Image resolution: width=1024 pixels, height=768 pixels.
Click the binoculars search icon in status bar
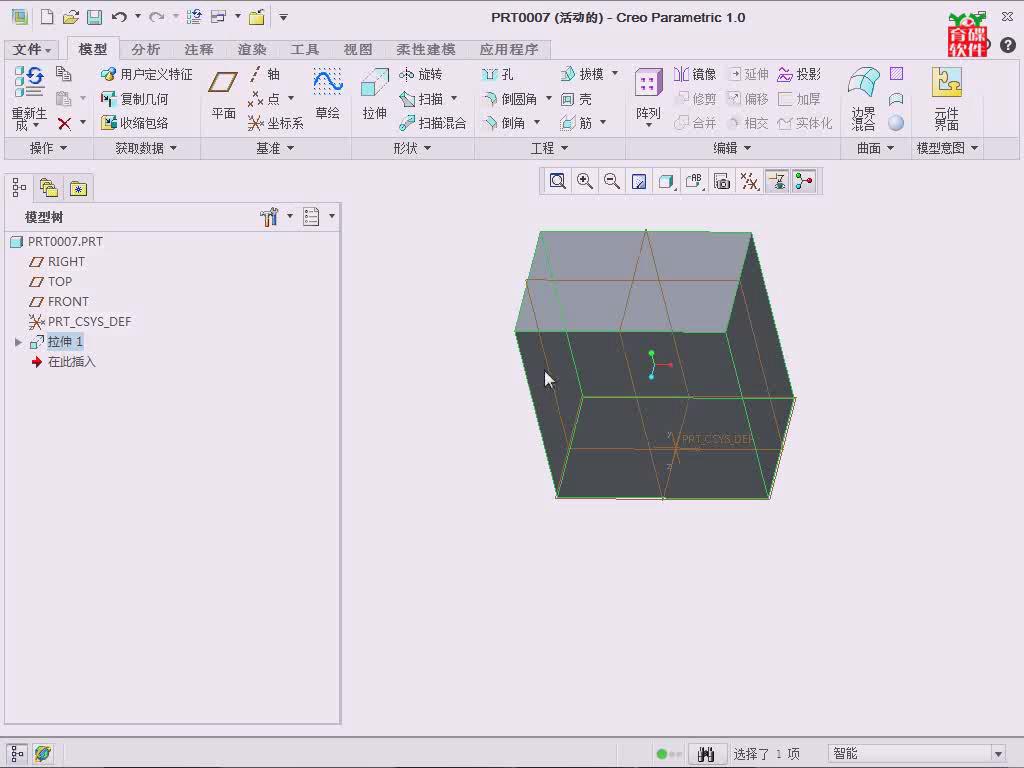click(705, 754)
